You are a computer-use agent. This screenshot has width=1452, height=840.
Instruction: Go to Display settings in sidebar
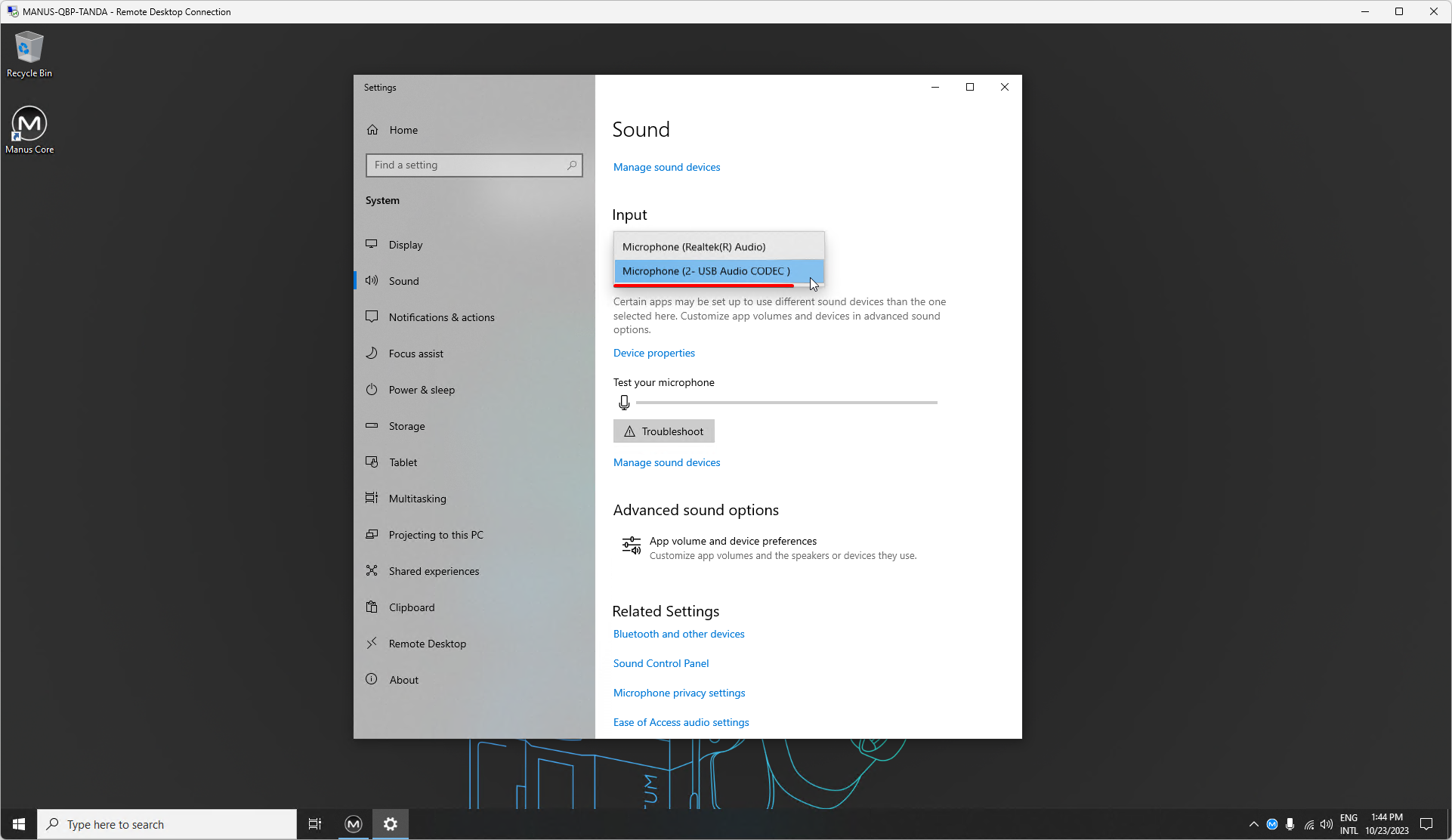pos(405,245)
